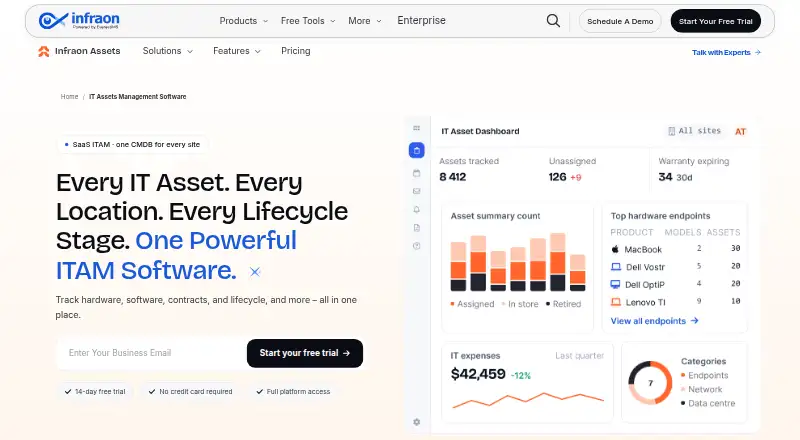Click the Dell Vostr laptop icon
Viewport: 800px width, 440px height.
click(616, 267)
